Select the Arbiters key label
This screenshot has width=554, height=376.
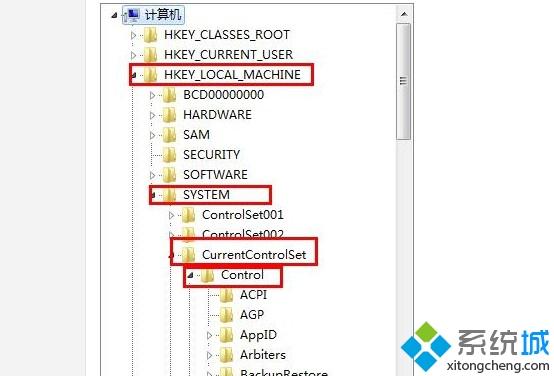[263, 354]
